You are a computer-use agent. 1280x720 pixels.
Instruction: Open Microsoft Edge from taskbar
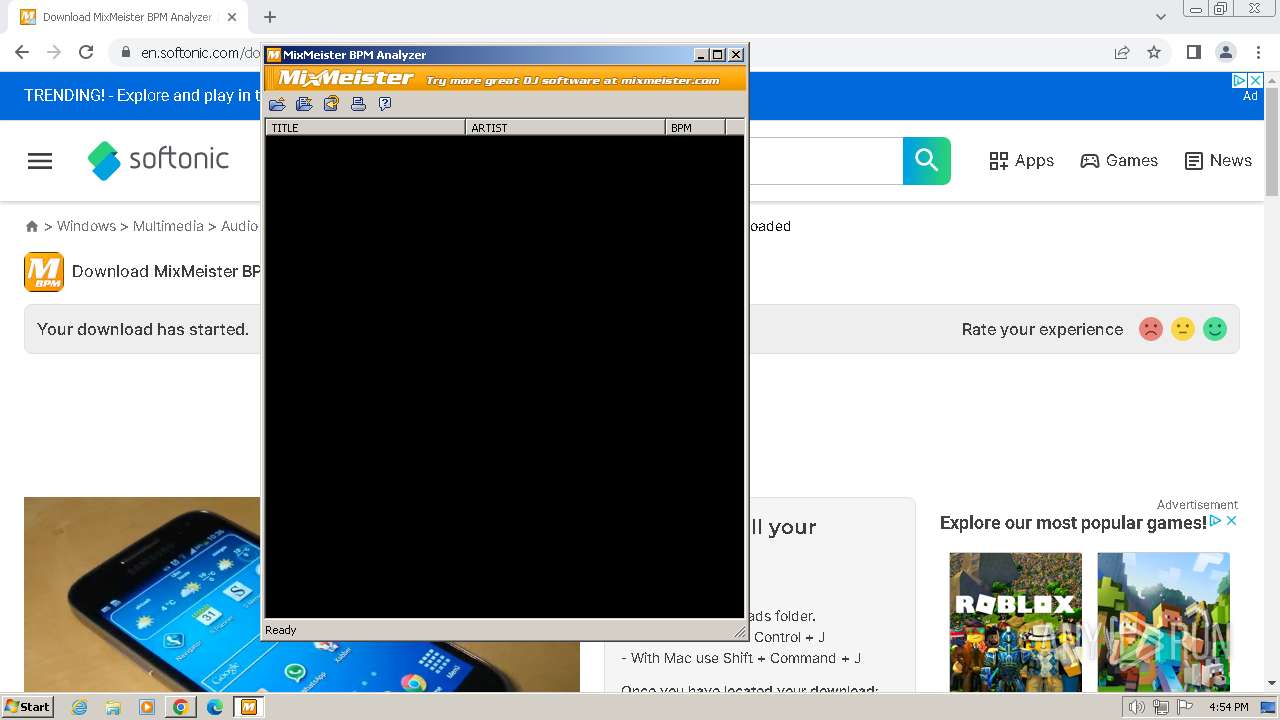click(x=214, y=707)
